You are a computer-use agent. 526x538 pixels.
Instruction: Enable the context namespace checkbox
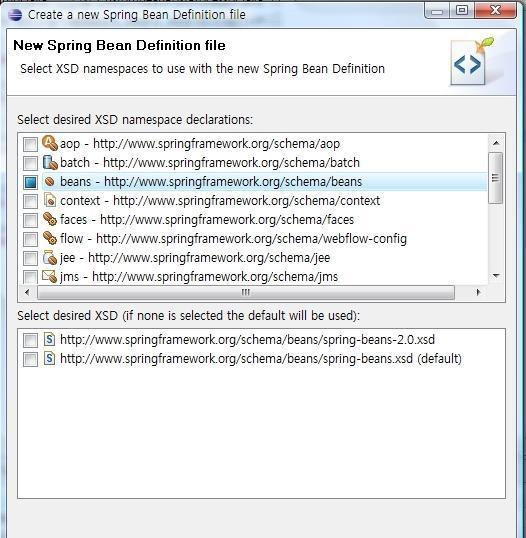pos(30,201)
